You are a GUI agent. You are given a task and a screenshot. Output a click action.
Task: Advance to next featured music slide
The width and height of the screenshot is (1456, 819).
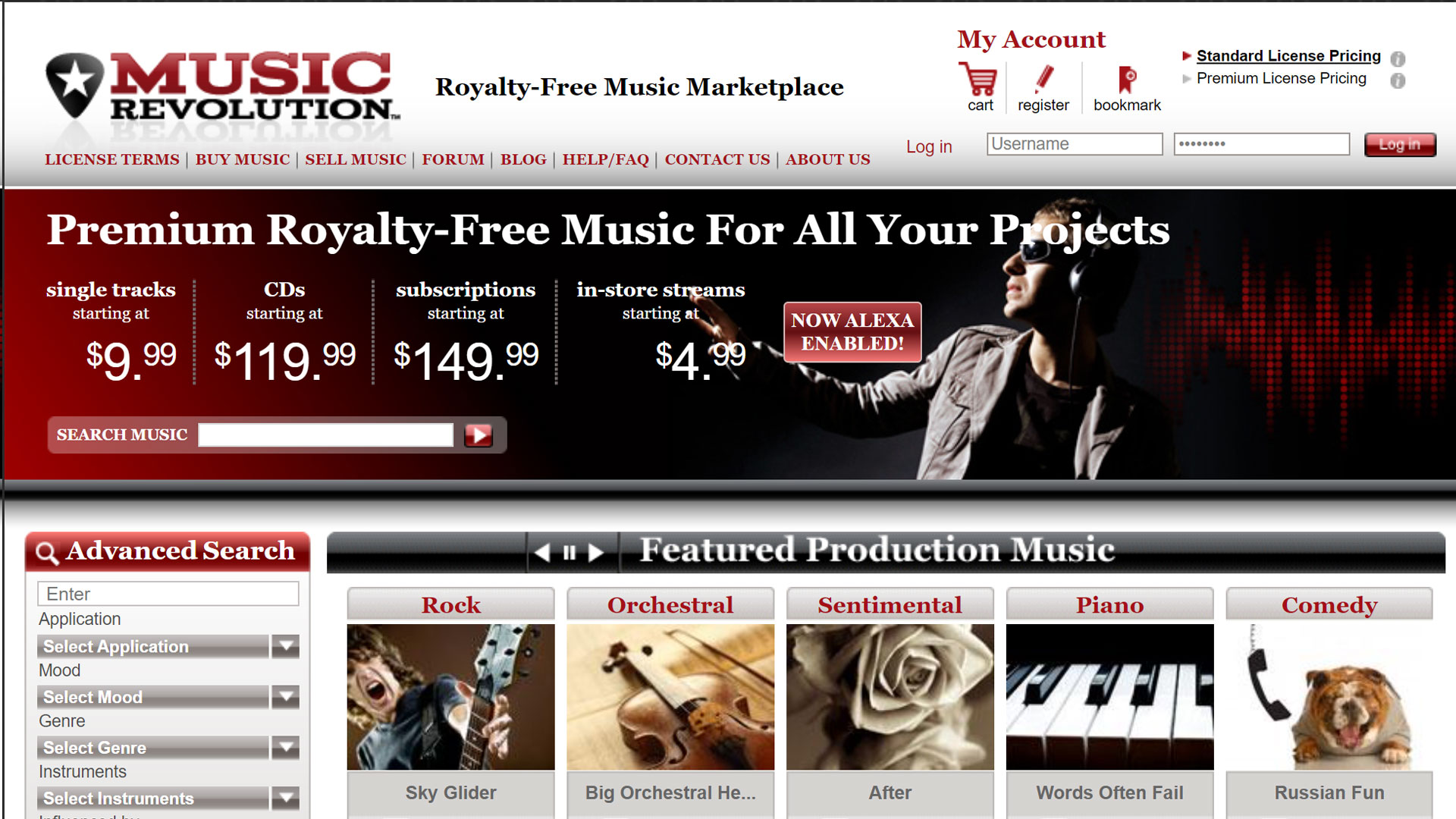pyautogui.click(x=596, y=553)
